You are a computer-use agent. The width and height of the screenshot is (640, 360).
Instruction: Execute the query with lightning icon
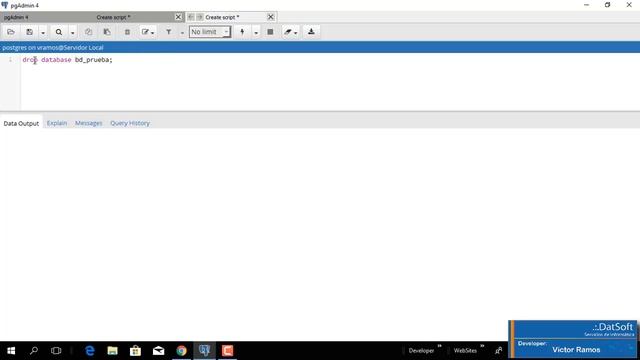[x=242, y=32]
